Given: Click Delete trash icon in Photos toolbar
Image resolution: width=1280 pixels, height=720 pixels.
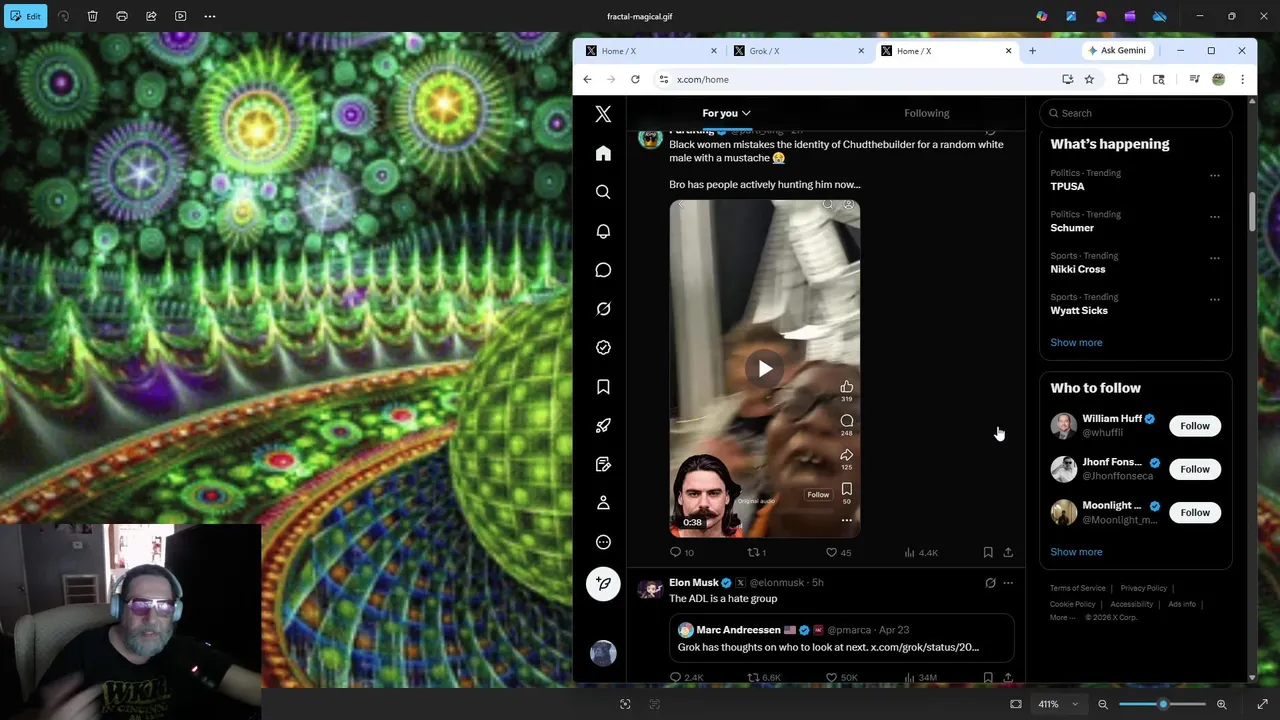Looking at the screenshot, I should (x=92, y=16).
